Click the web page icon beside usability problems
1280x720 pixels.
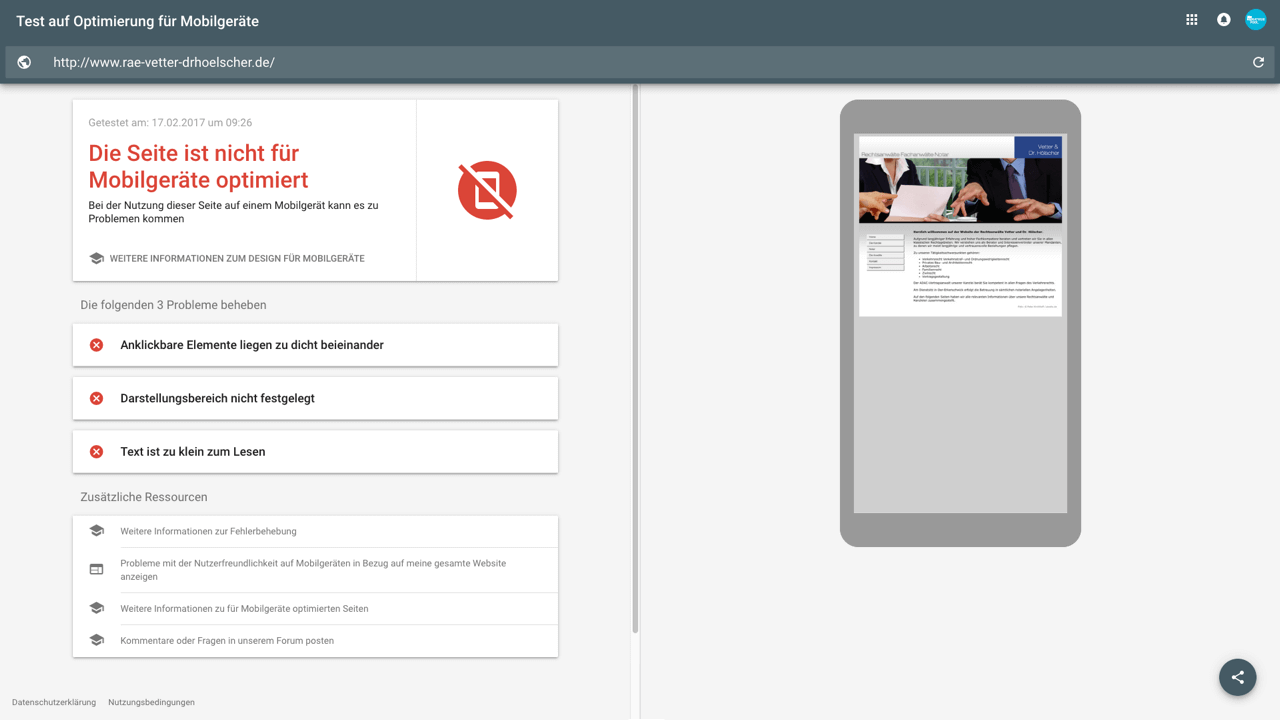point(97,569)
